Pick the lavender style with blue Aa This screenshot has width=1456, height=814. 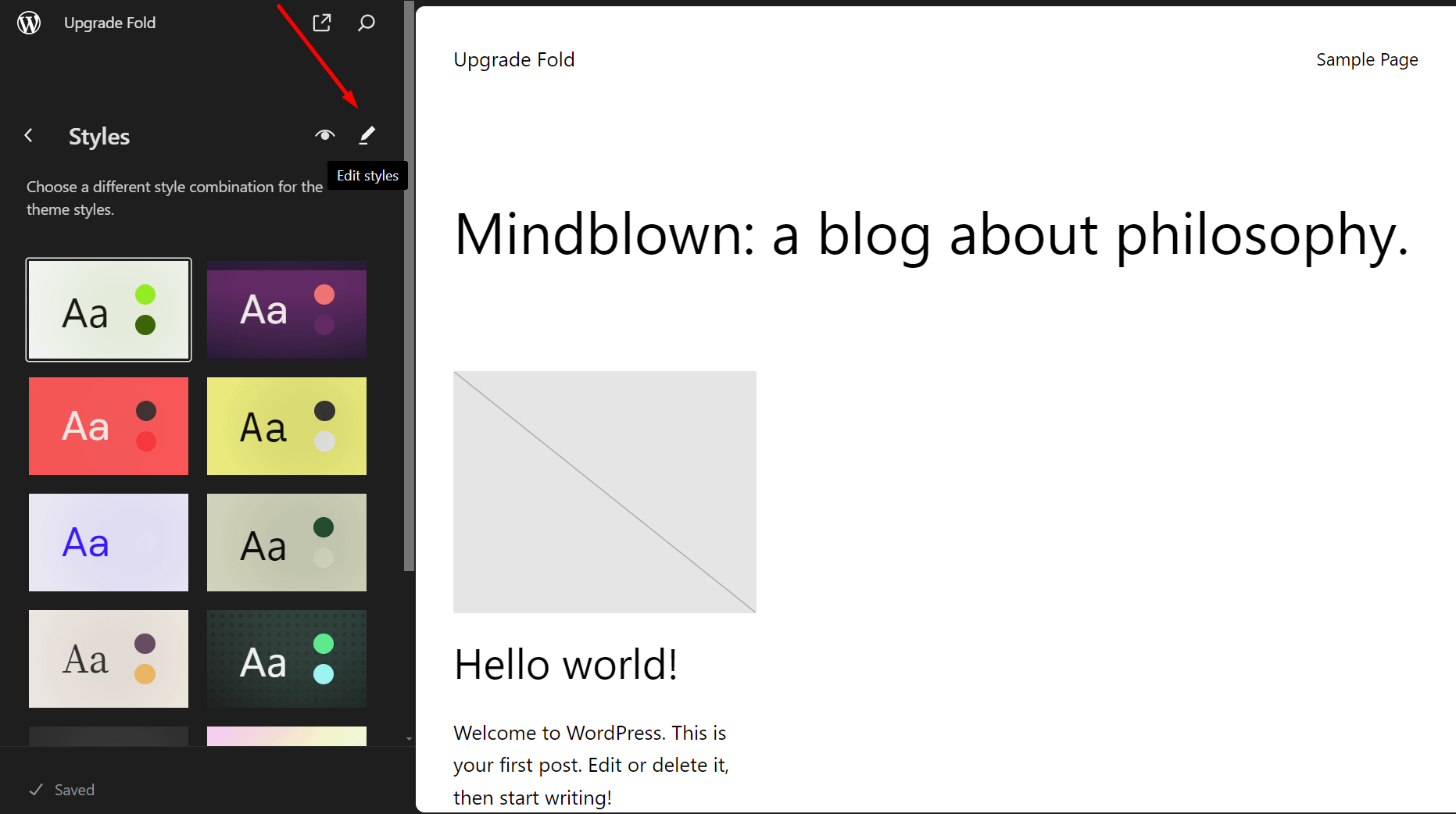pyautogui.click(x=109, y=542)
